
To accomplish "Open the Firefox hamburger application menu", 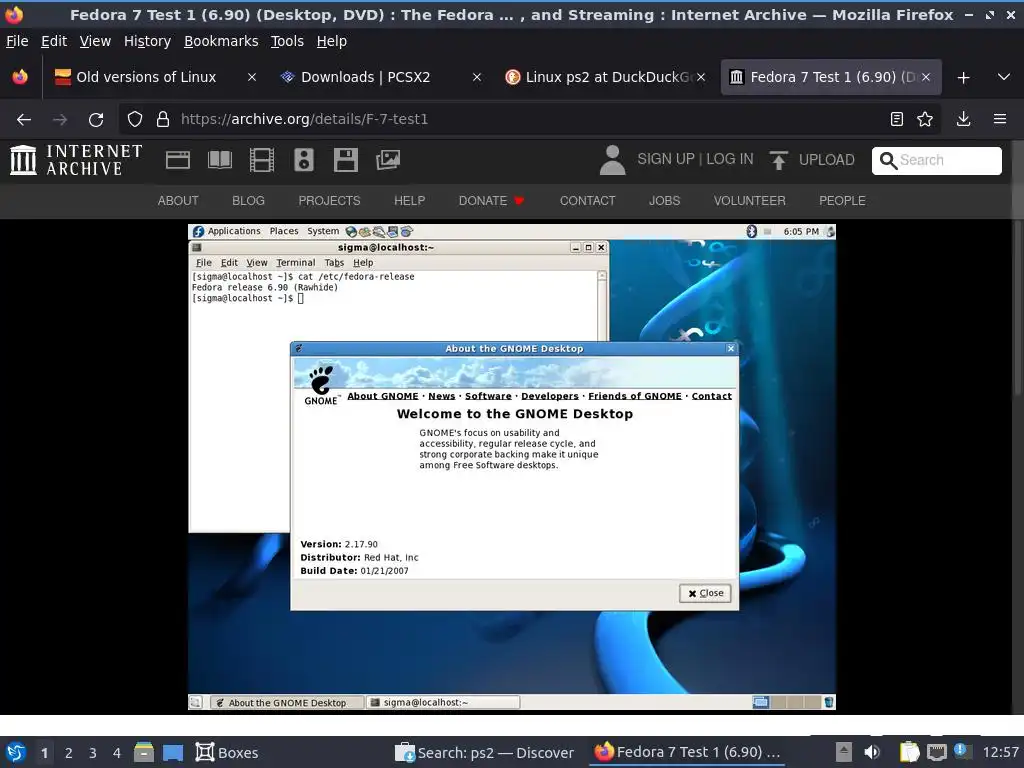I will coord(1000,120).
